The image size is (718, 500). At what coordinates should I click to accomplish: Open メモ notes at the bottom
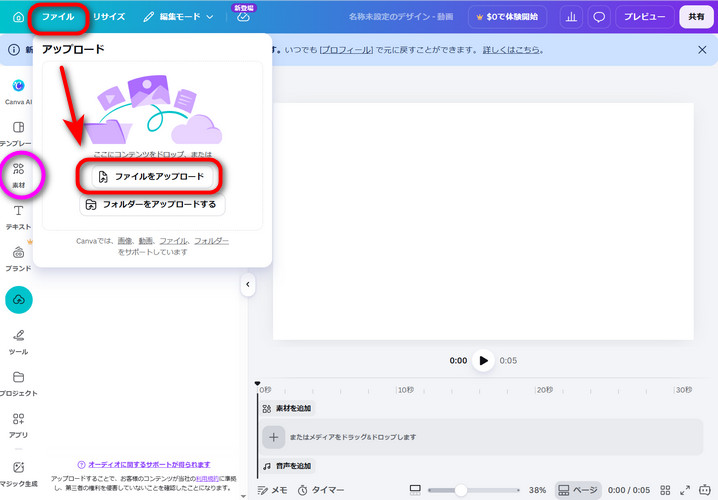tap(272, 490)
